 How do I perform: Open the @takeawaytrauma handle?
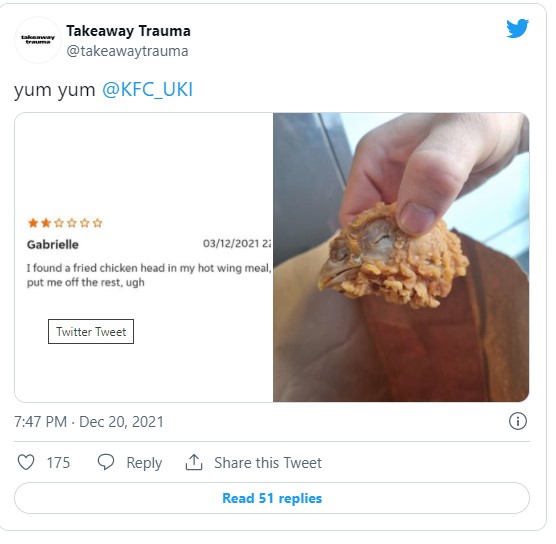pyautogui.click(x=127, y=51)
